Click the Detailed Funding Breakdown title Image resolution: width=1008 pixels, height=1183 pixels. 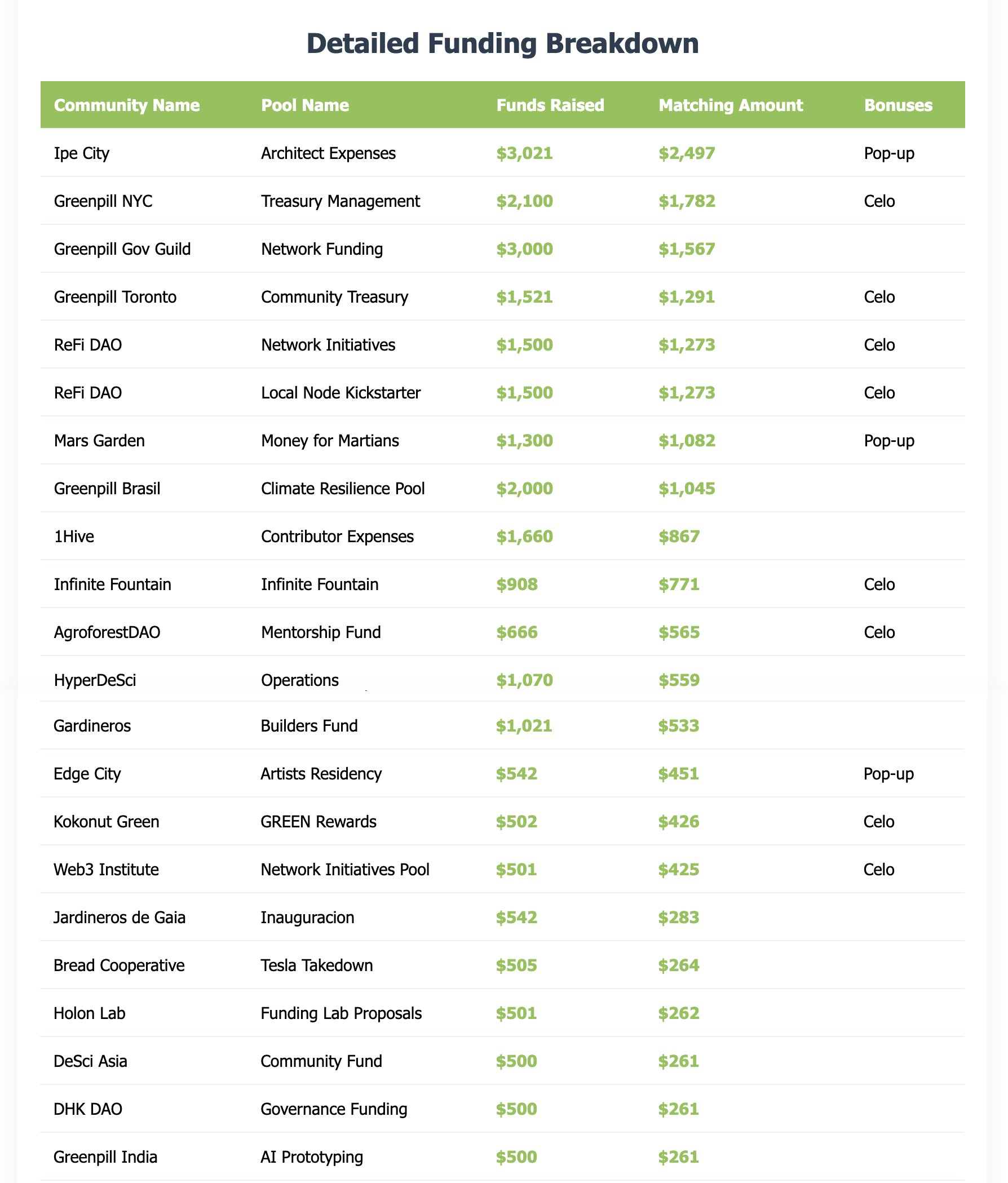(x=502, y=44)
